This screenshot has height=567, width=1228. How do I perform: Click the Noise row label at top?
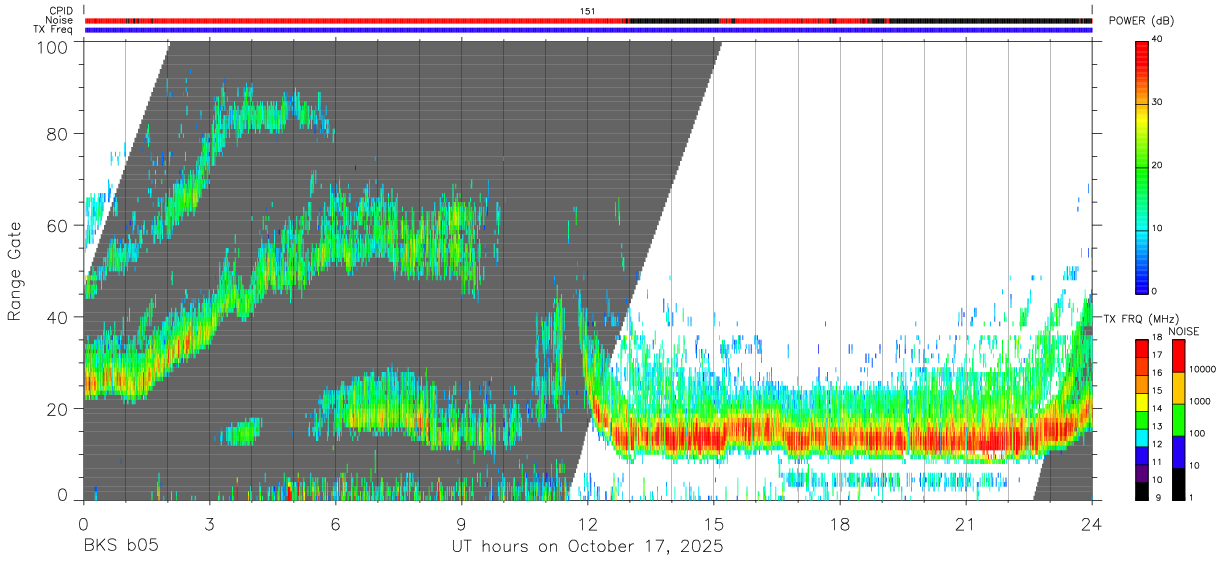[x=58, y=20]
